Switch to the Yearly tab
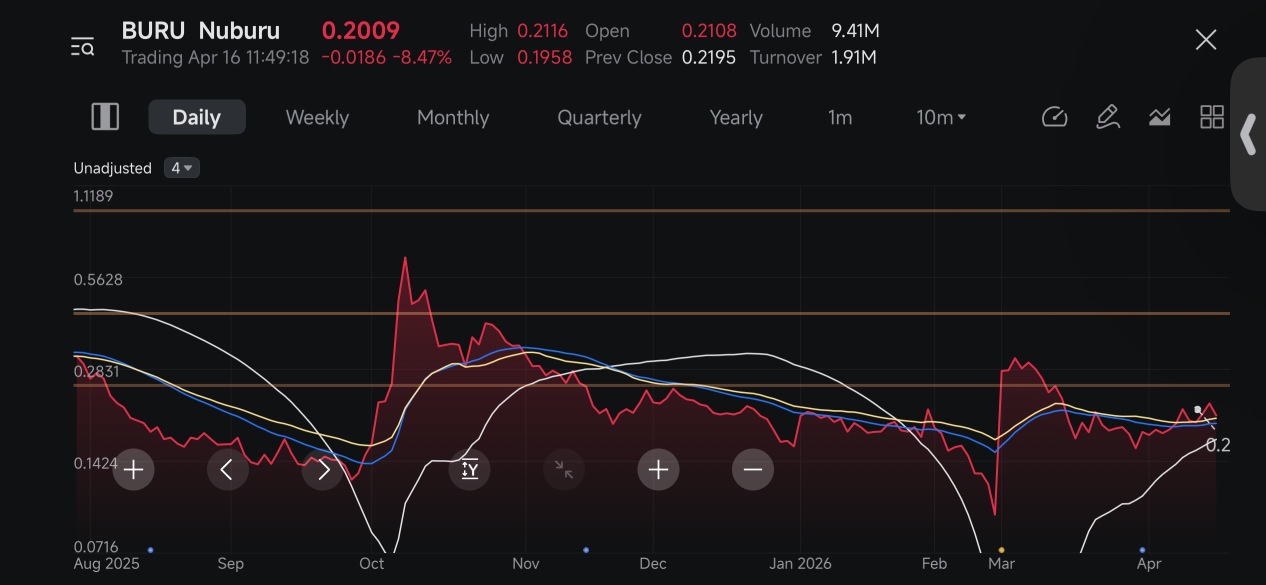 (x=736, y=117)
